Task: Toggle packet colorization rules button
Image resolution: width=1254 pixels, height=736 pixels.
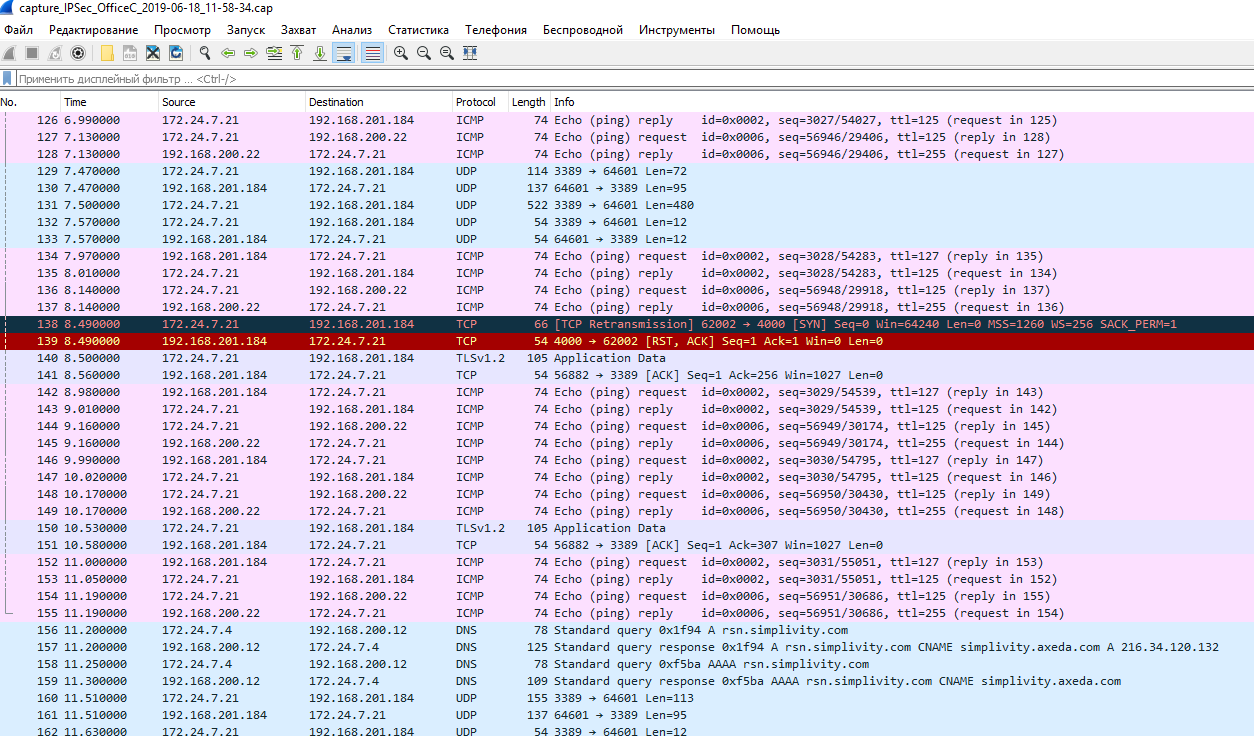Action: [x=371, y=53]
